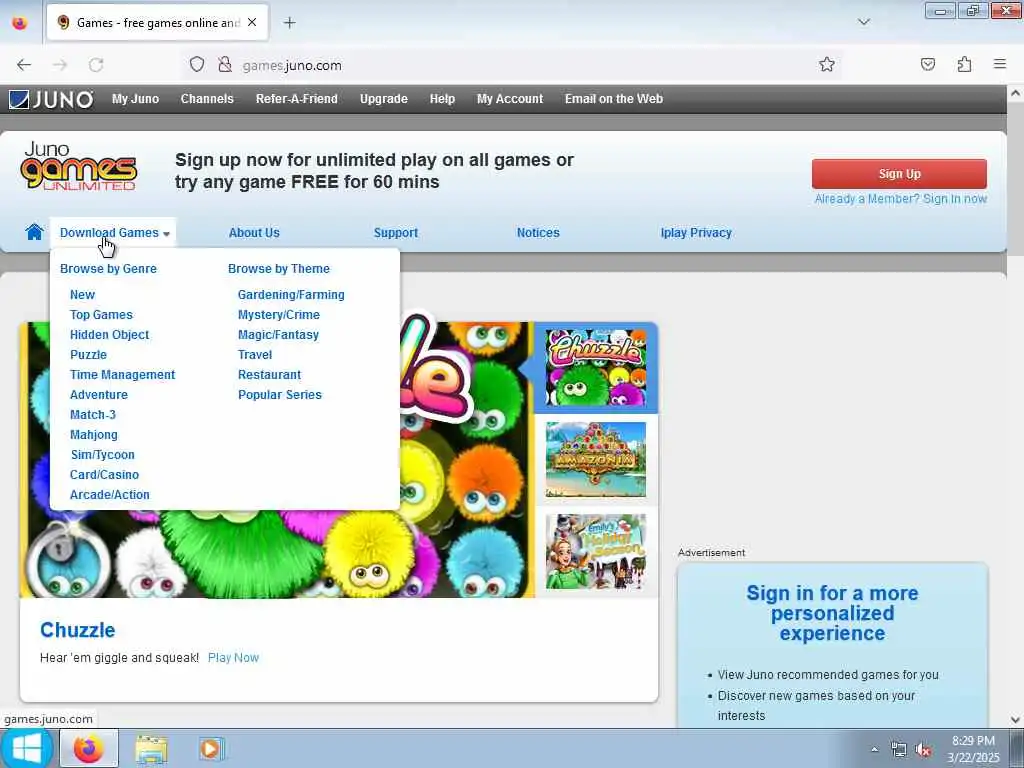Screen dimensions: 1024x768
Task: Click Play Now for Chuzzle
Action: pos(233,658)
